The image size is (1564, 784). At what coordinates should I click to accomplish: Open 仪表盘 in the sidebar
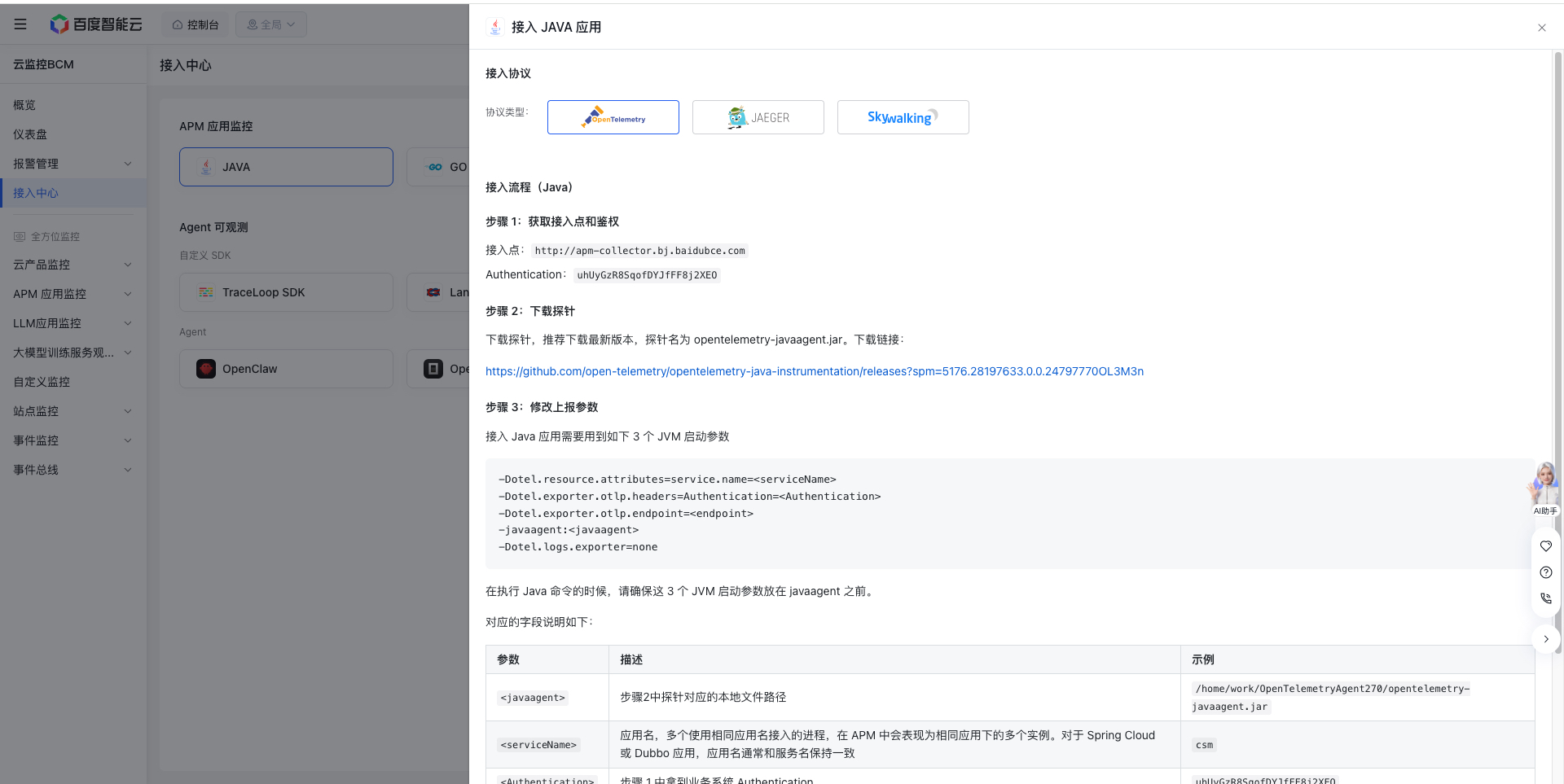[73, 134]
